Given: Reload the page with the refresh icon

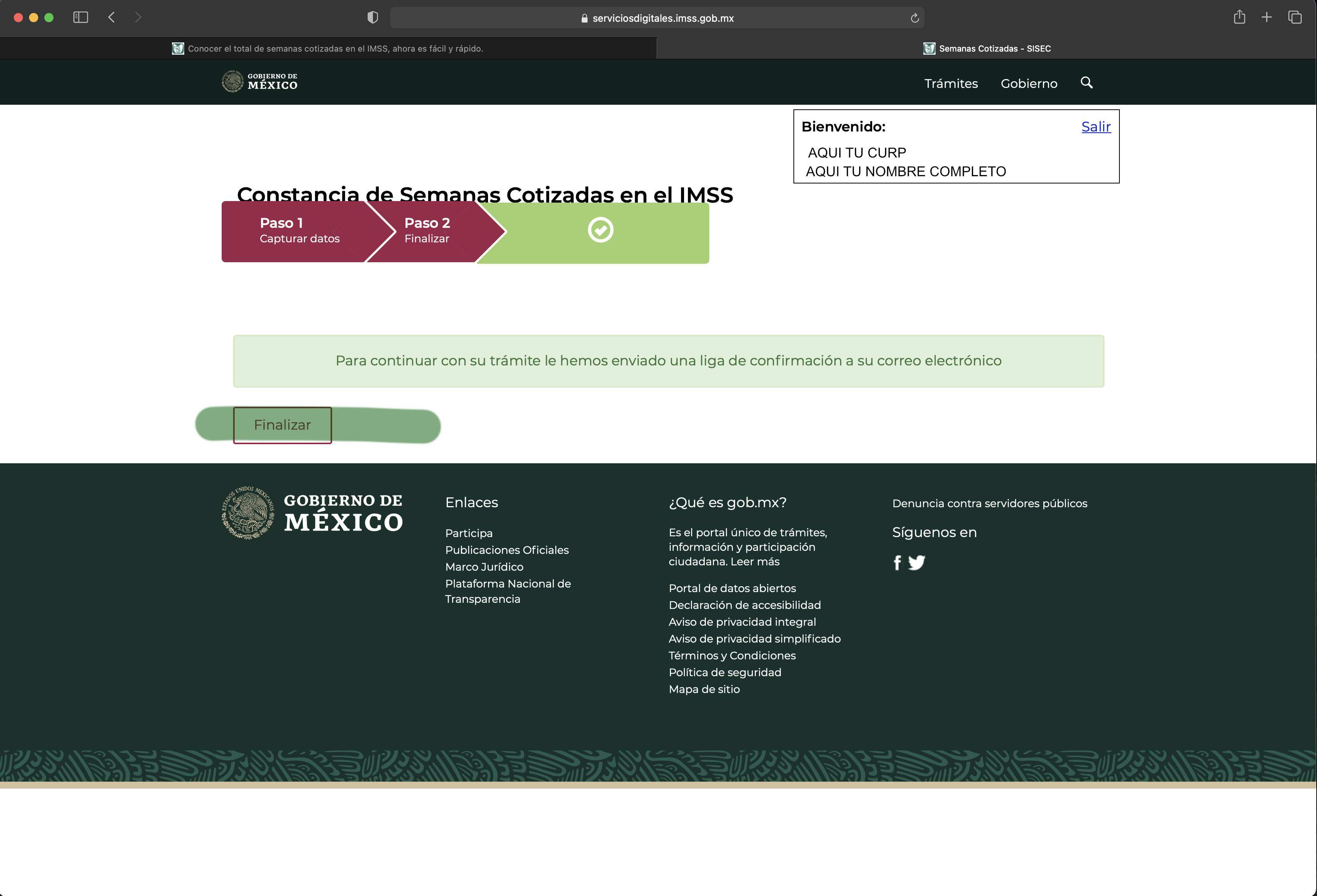Looking at the screenshot, I should click(x=915, y=18).
